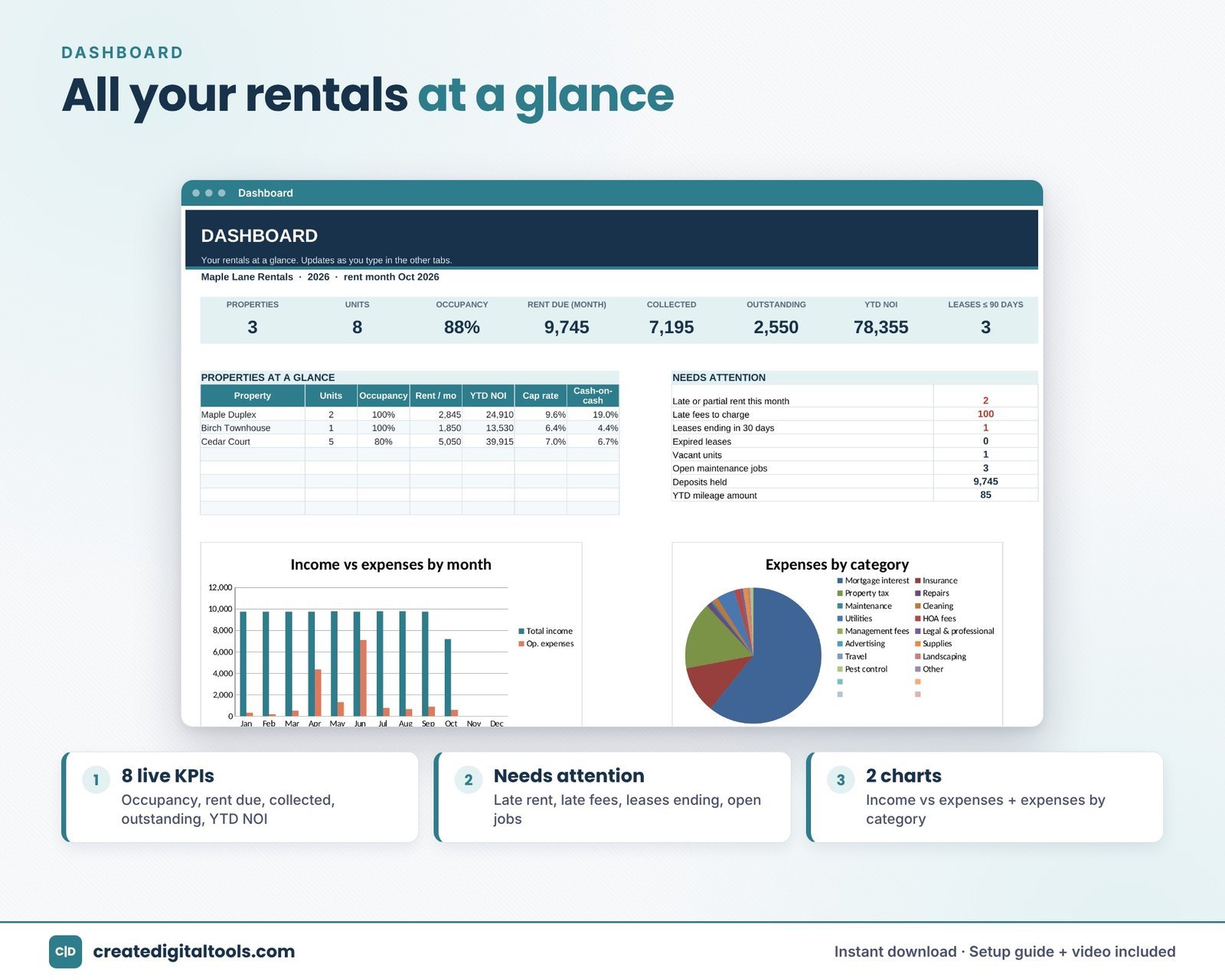Click the YTD mileage amount value 85
The image size is (1225, 980).
[985, 495]
